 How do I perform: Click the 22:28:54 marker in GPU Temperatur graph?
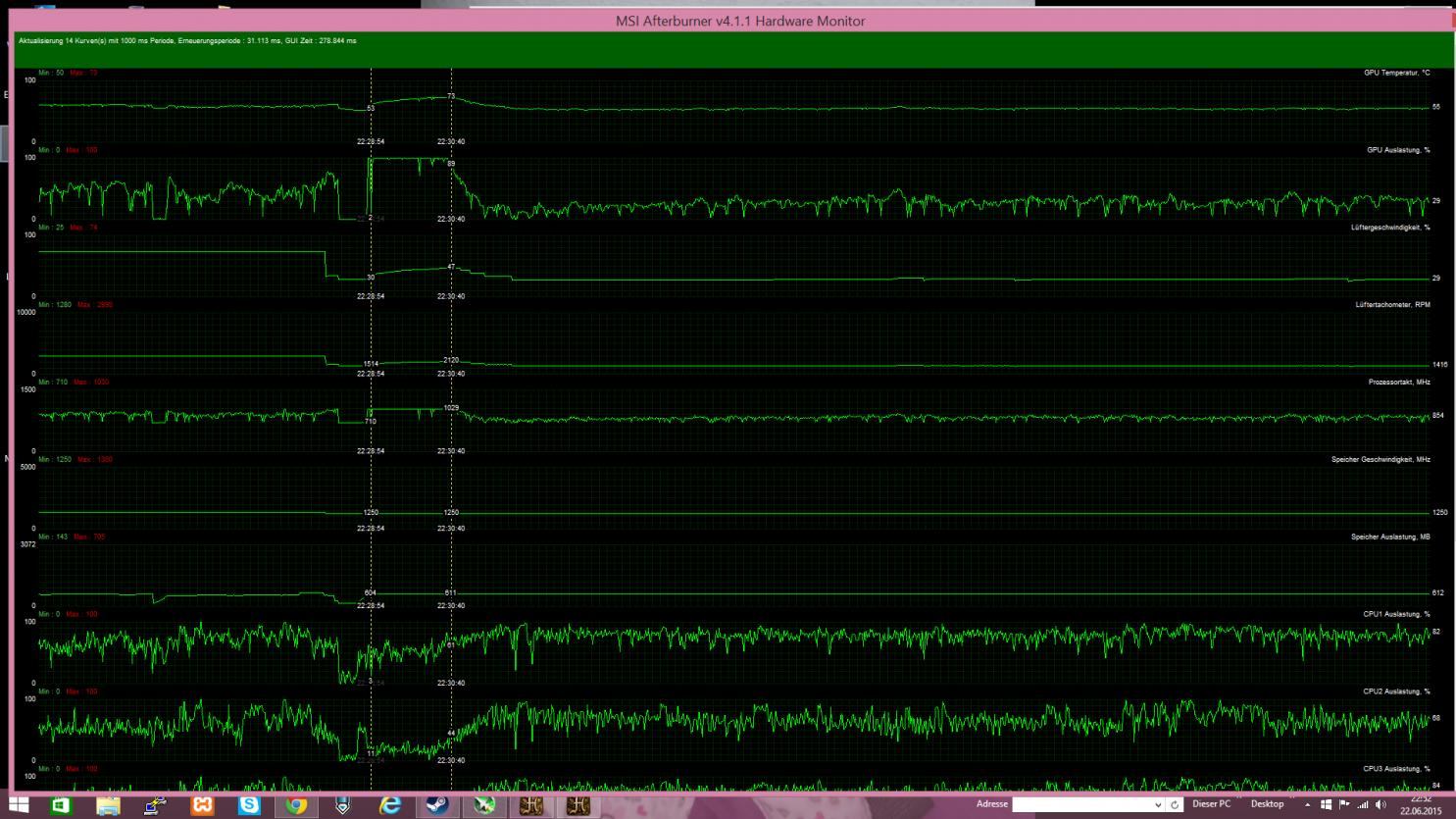tap(370, 141)
